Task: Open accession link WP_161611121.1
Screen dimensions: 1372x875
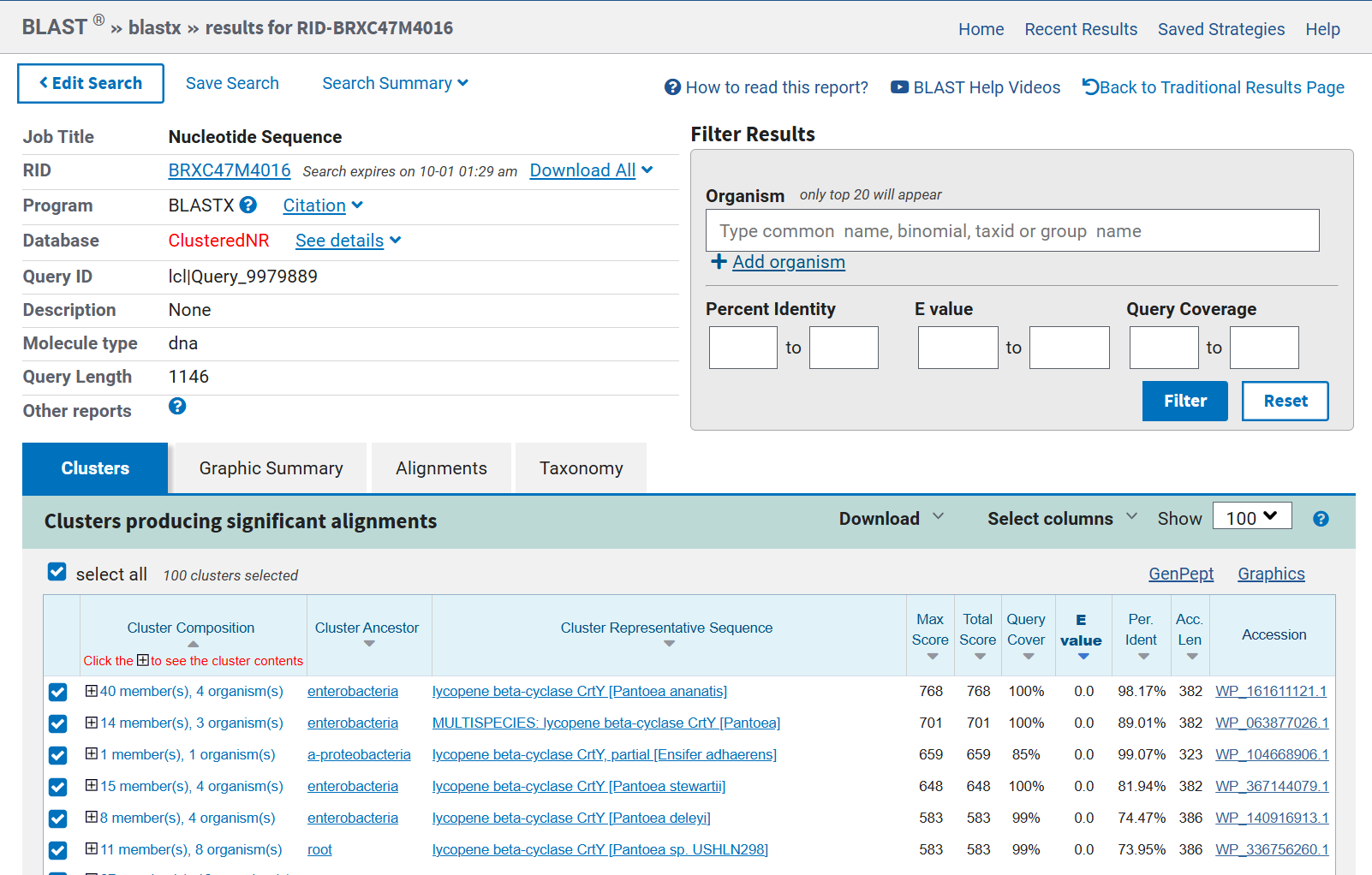Action: pos(1272,691)
